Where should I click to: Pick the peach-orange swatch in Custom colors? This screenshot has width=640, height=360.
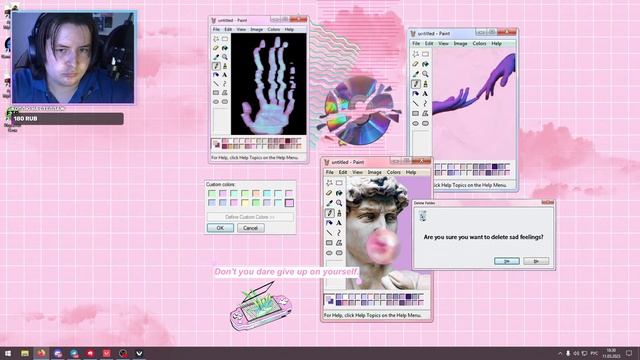256,193
